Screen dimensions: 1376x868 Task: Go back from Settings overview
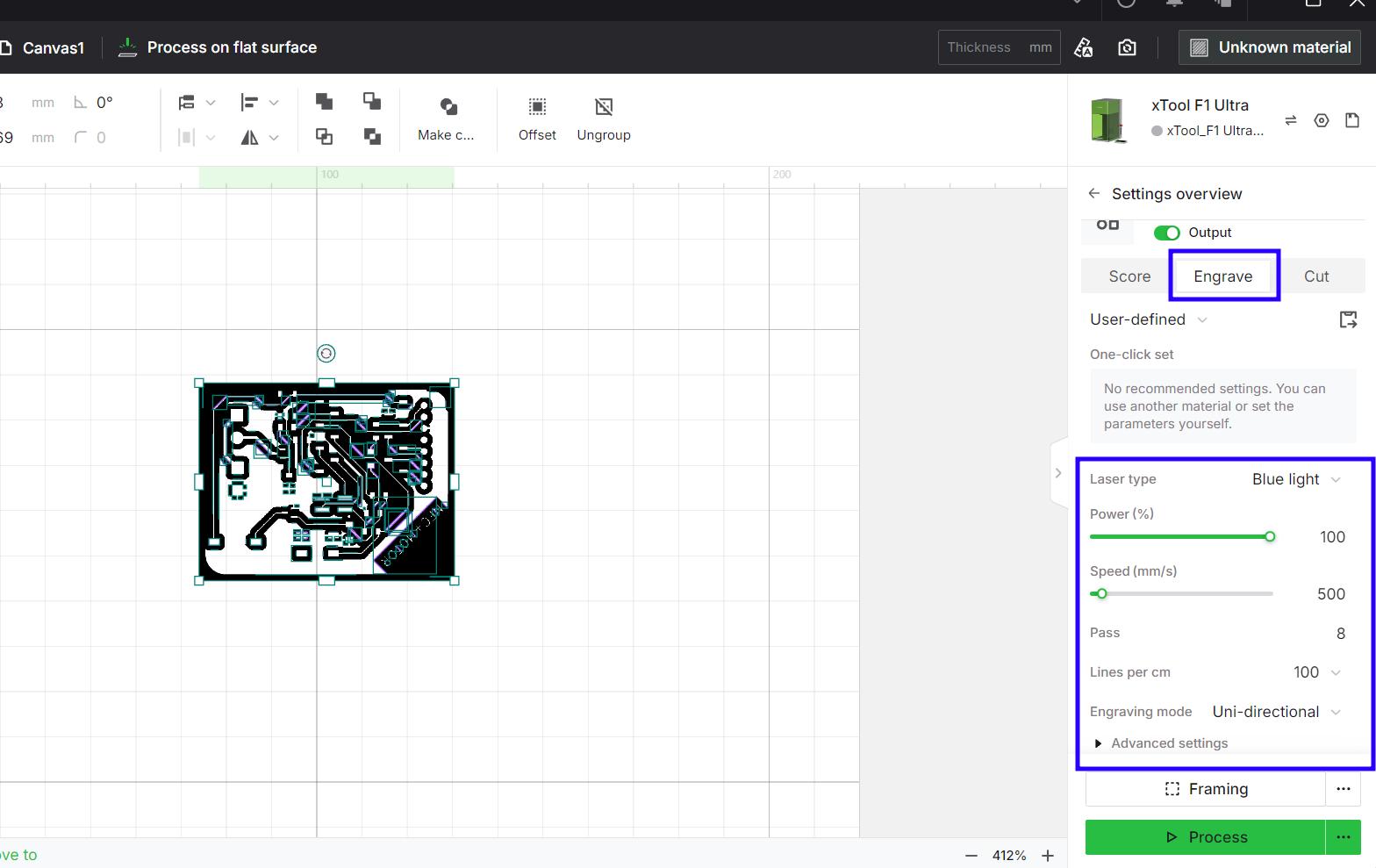point(1093,193)
